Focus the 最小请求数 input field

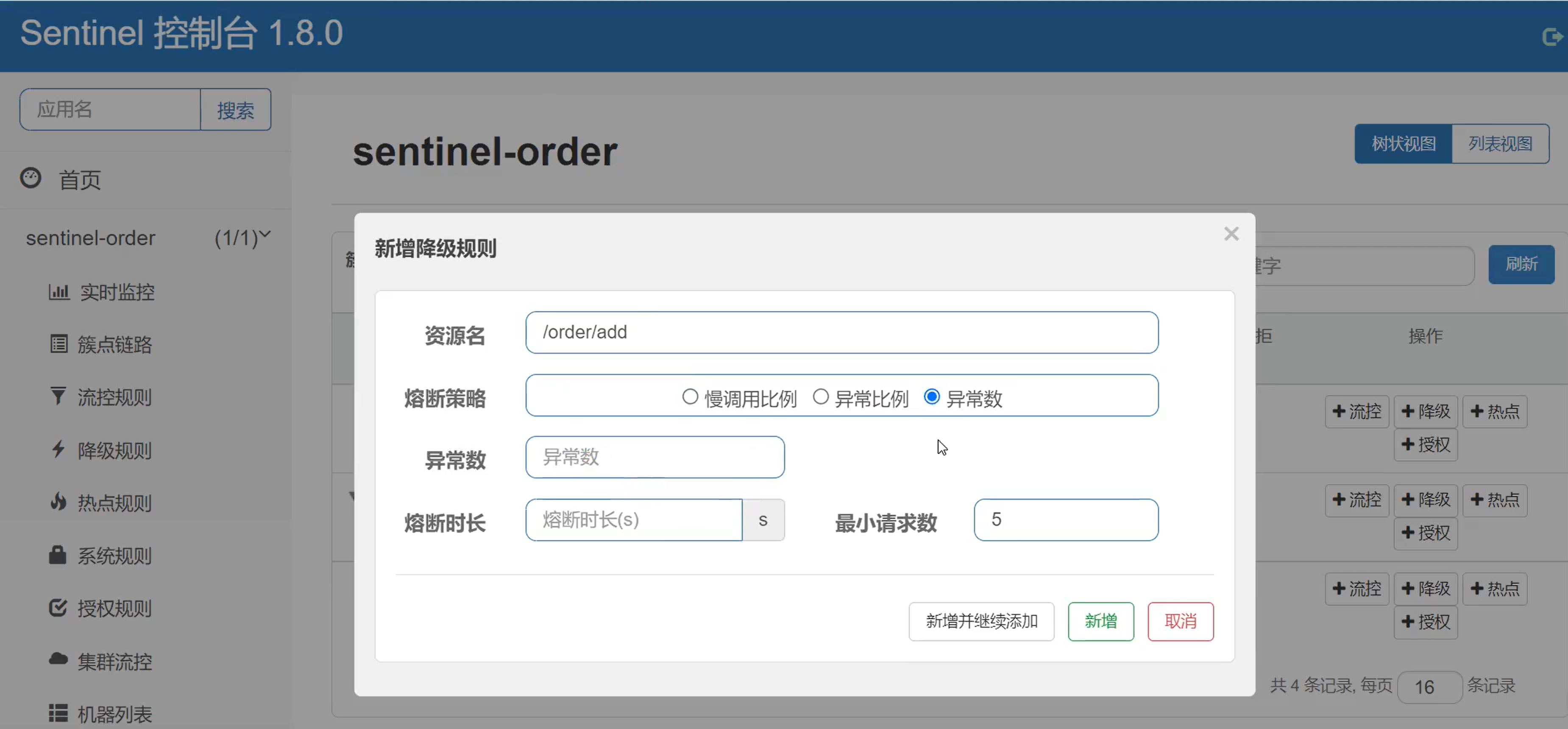(x=1066, y=520)
